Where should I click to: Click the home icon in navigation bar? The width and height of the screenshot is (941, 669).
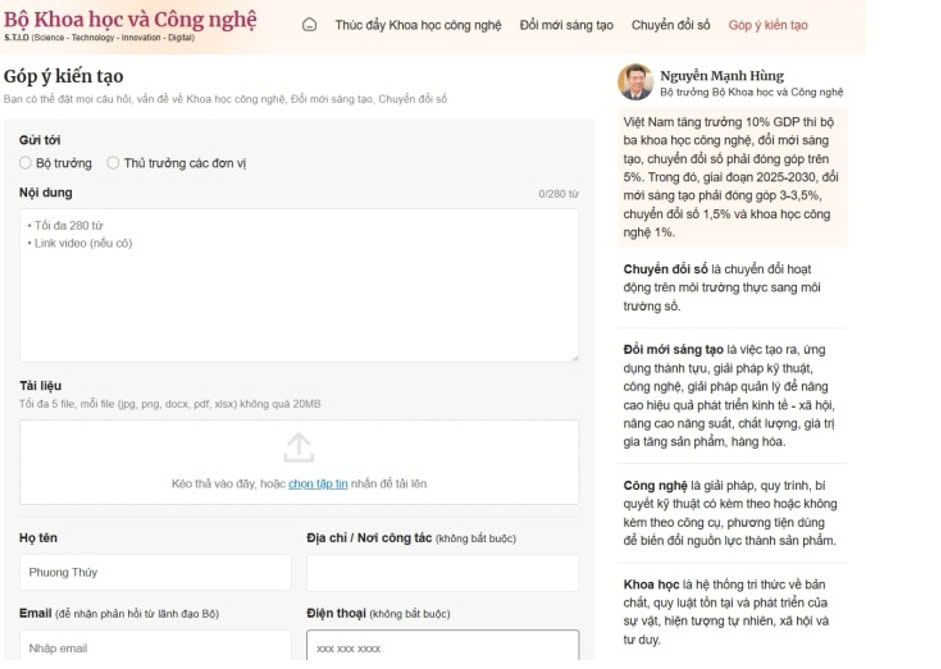coord(309,25)
